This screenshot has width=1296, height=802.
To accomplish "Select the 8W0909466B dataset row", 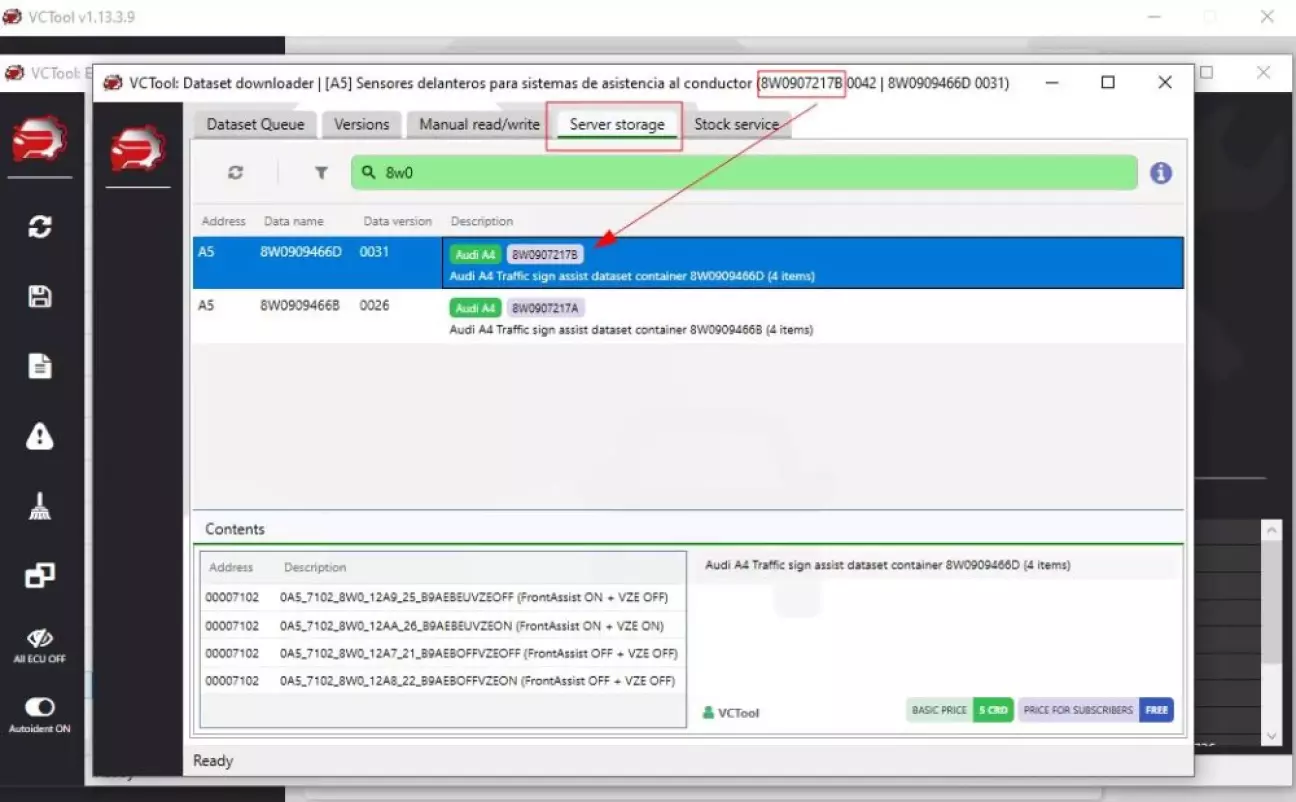I will 688,316.
